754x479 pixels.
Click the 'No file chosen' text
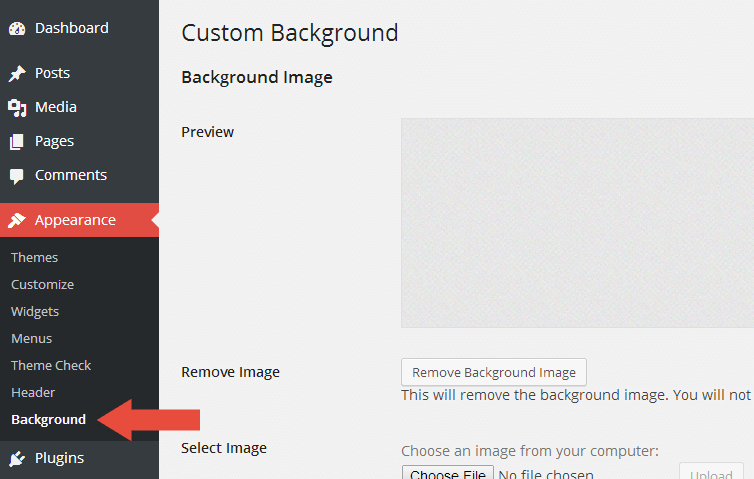(546, 474)
